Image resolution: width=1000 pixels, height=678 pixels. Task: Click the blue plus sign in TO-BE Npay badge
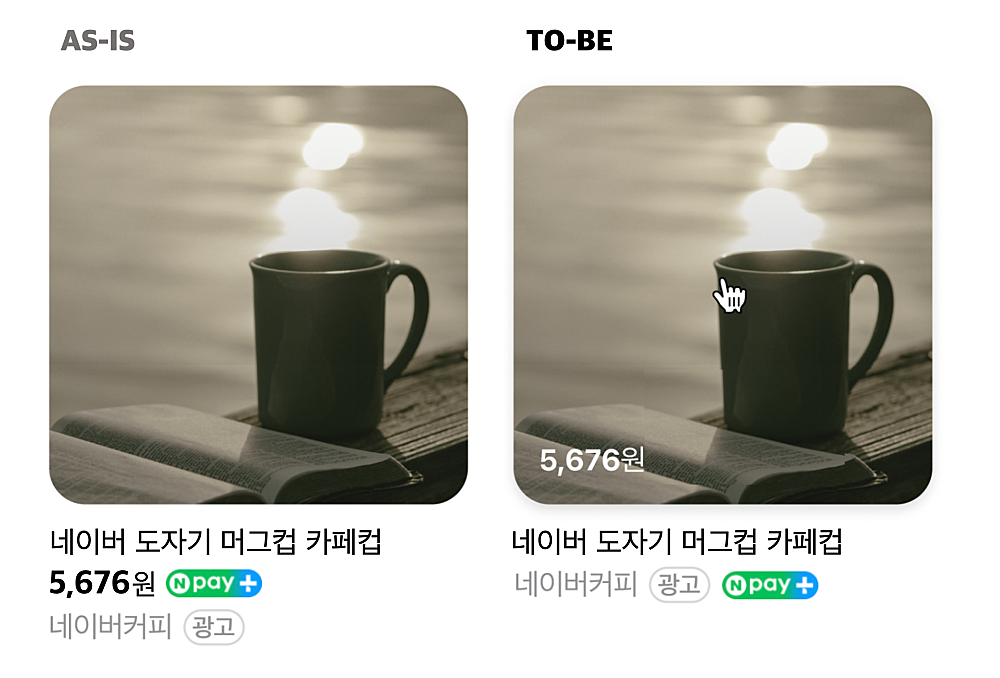tap(804, 586)
